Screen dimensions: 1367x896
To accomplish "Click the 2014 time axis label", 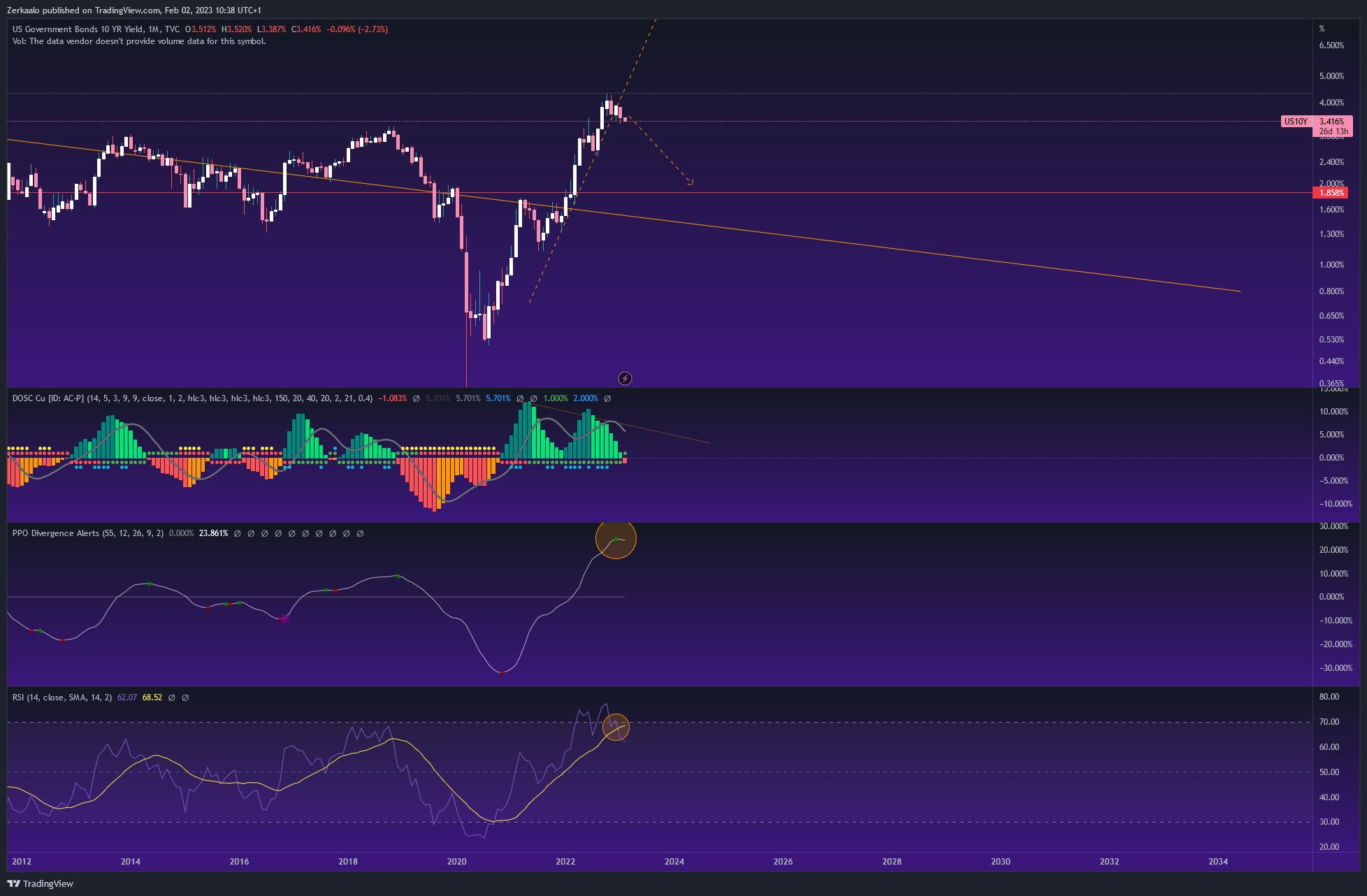I will (x=131, y=861).
